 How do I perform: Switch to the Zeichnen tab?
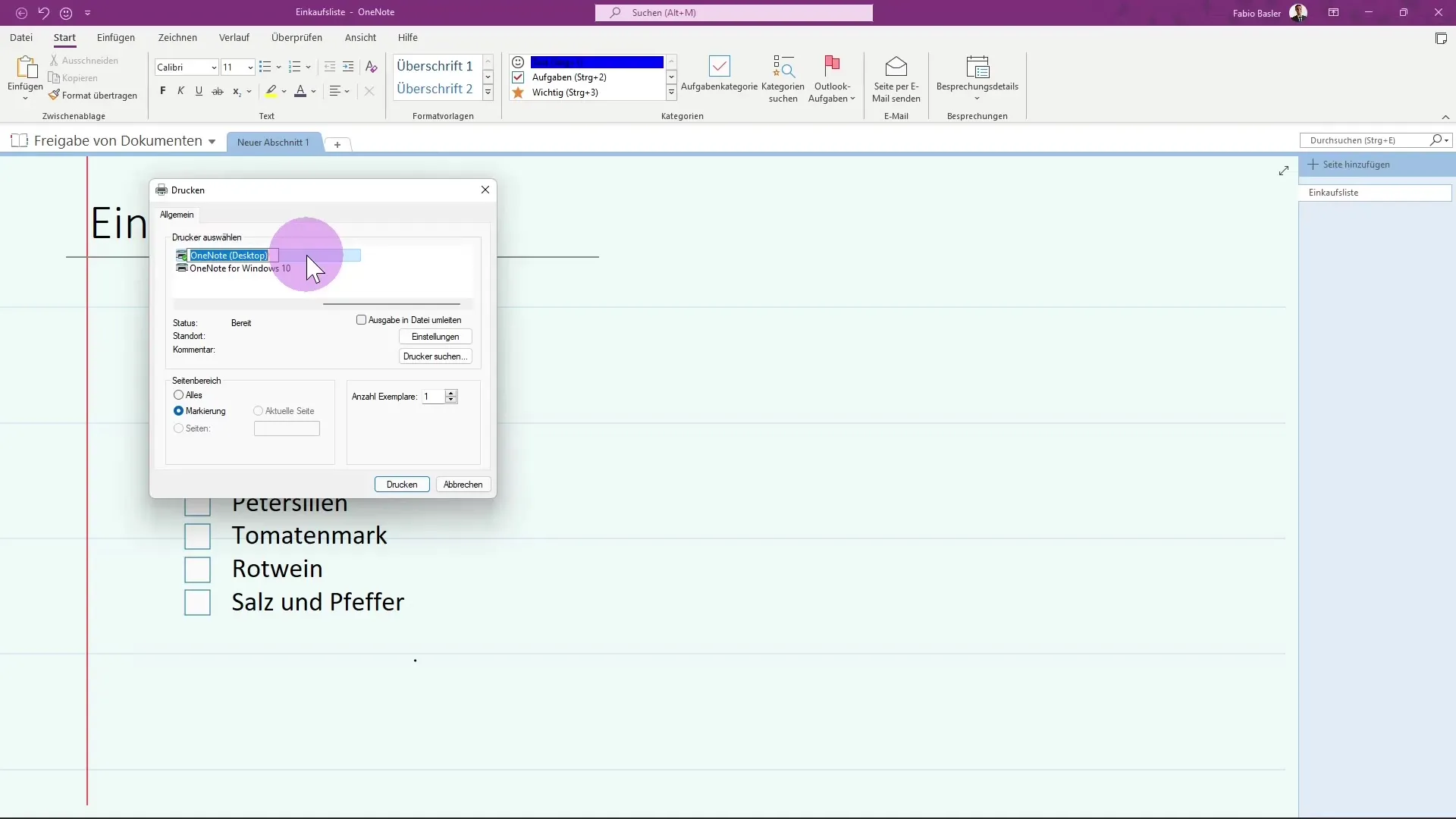pos(177,37)
